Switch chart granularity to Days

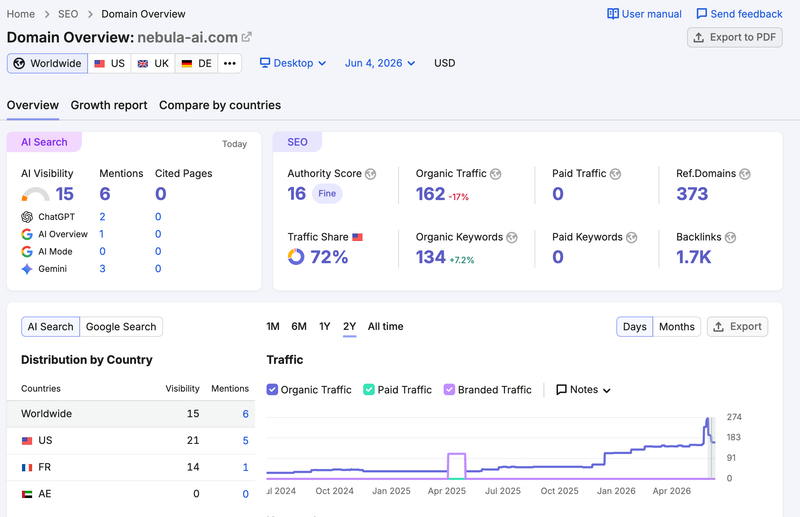634,327
